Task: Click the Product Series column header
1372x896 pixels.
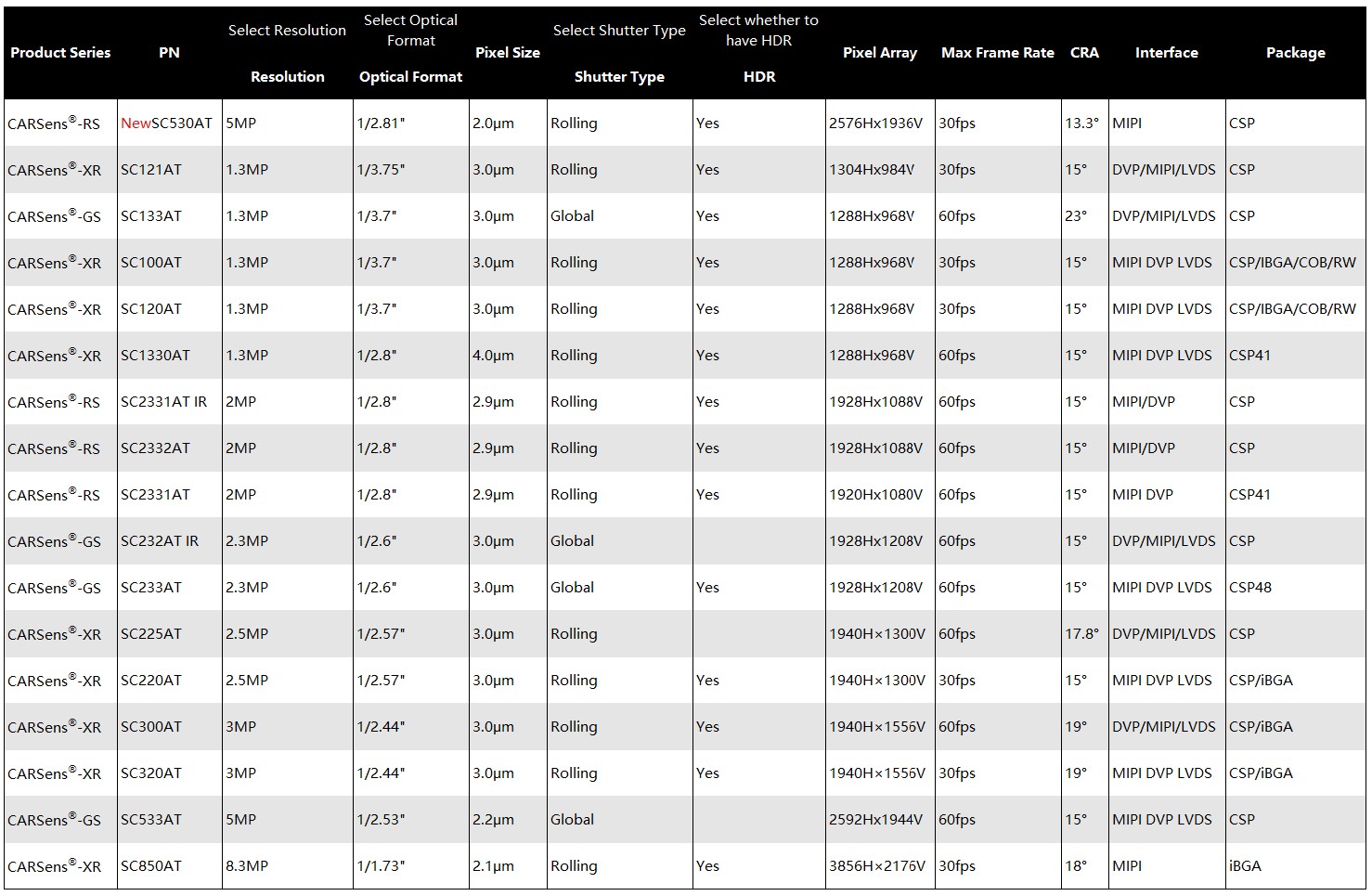Action: (x=60, y=52)
